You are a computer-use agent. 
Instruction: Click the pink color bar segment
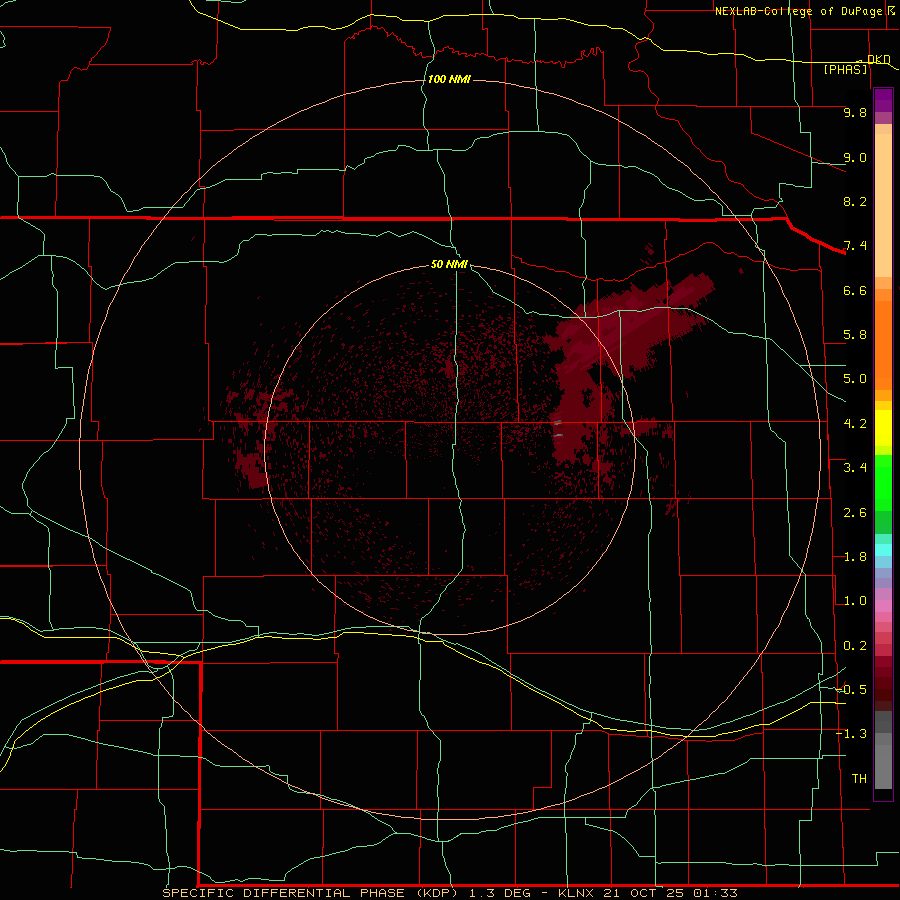[883, 606]
